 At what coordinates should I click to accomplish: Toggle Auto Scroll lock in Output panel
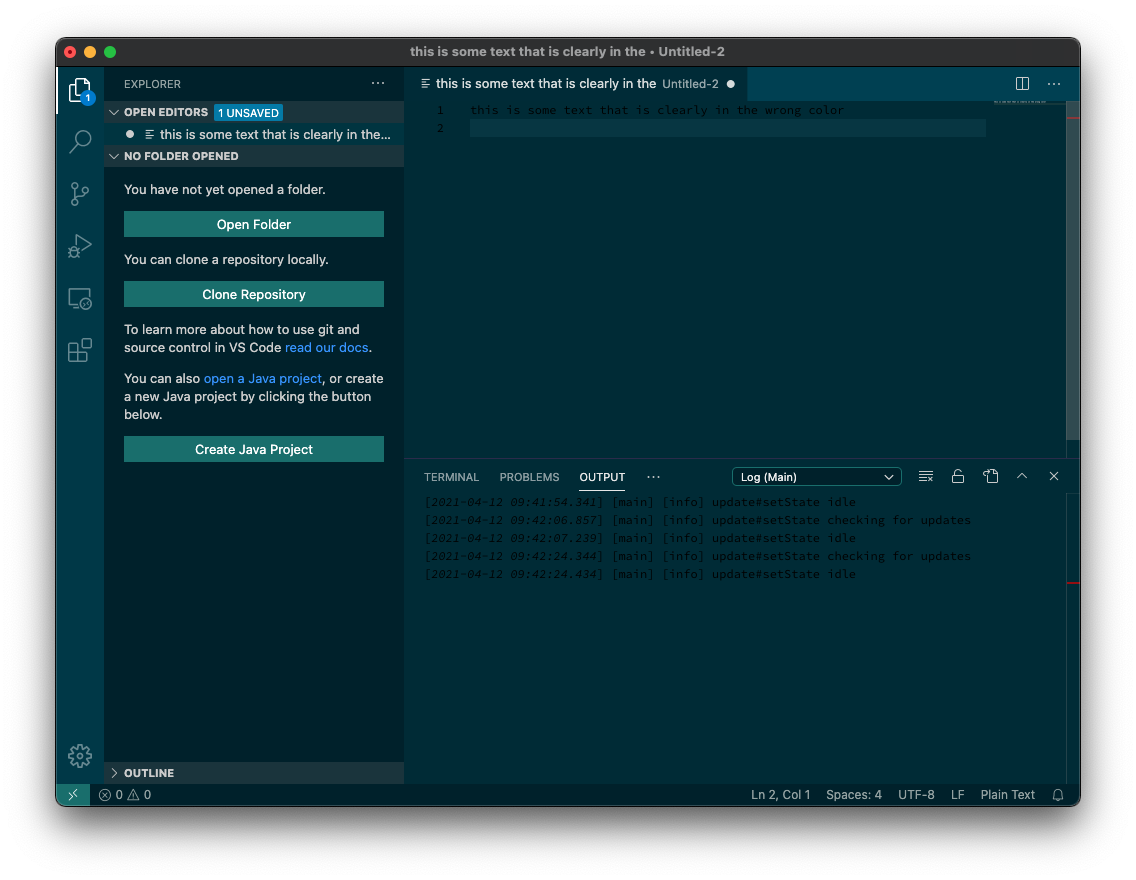point(958,476)
